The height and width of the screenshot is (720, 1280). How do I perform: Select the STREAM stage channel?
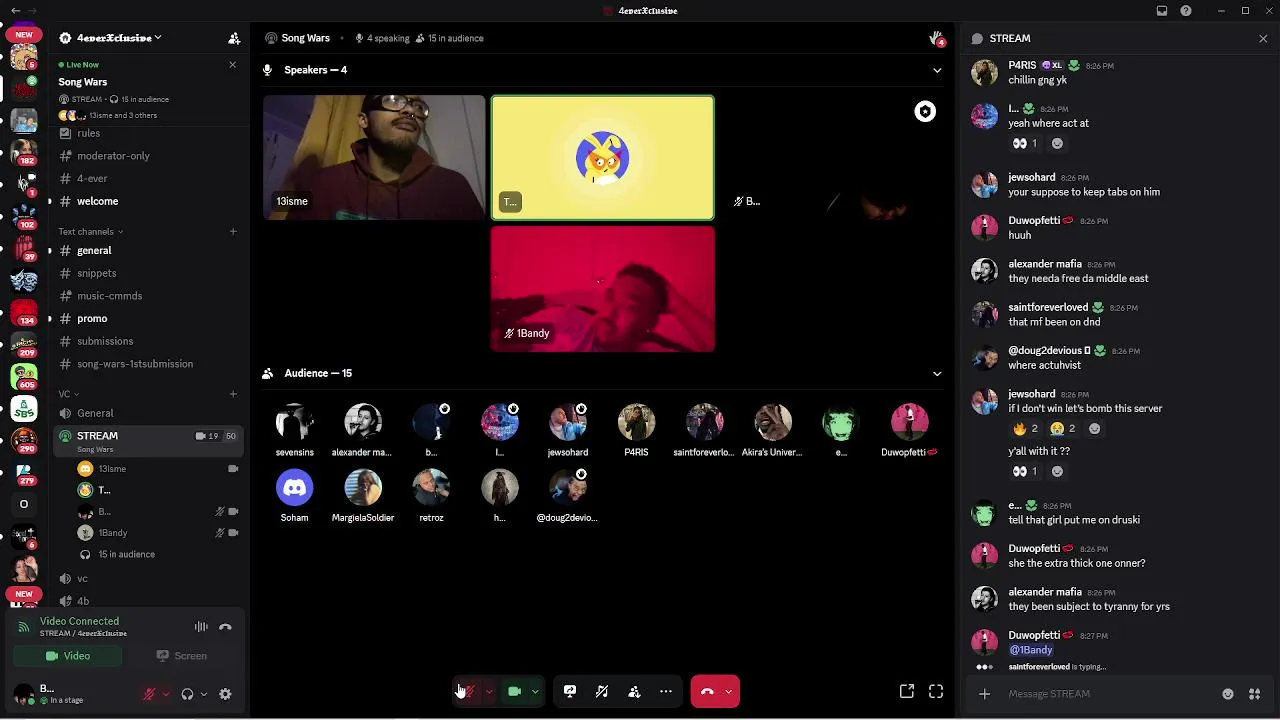(147, 441)
